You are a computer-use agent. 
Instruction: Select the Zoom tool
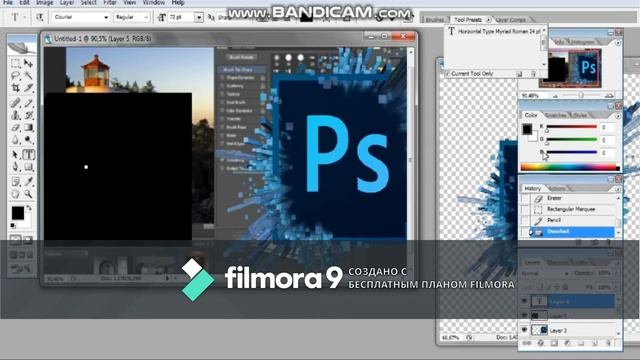[x=28, y=194]
